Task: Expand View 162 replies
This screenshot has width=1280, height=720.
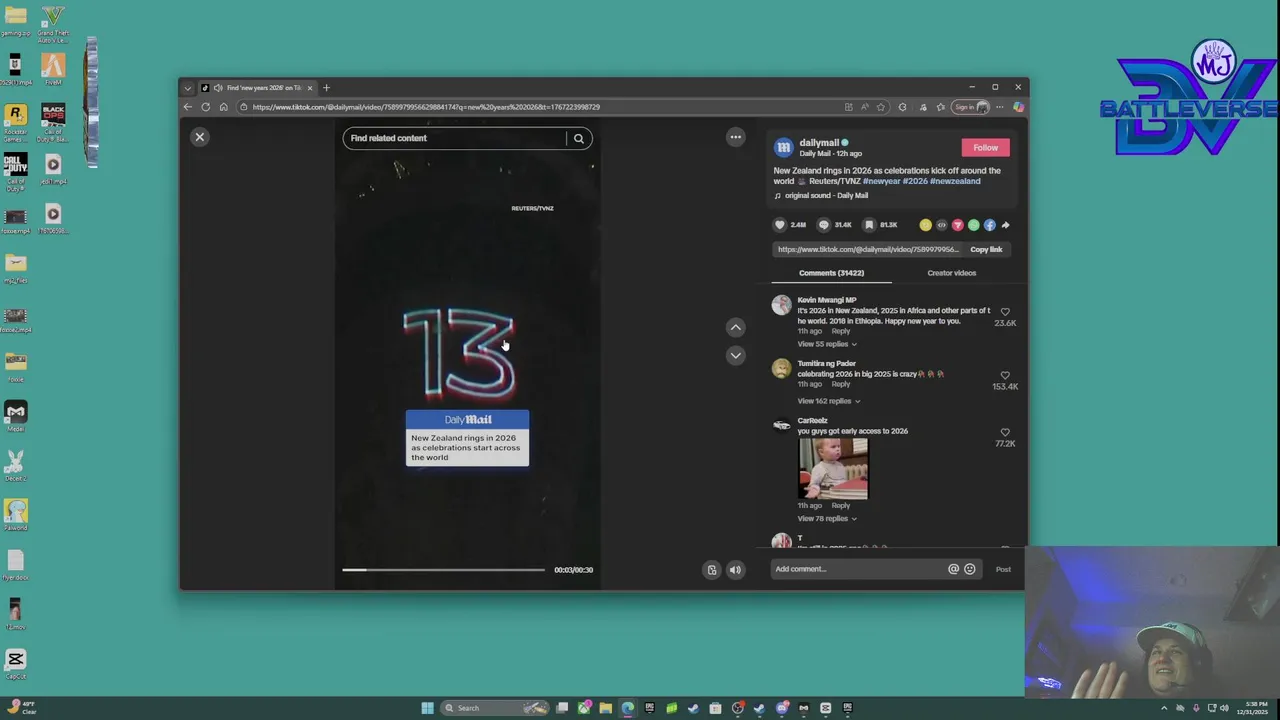Action: pos(828,401)
